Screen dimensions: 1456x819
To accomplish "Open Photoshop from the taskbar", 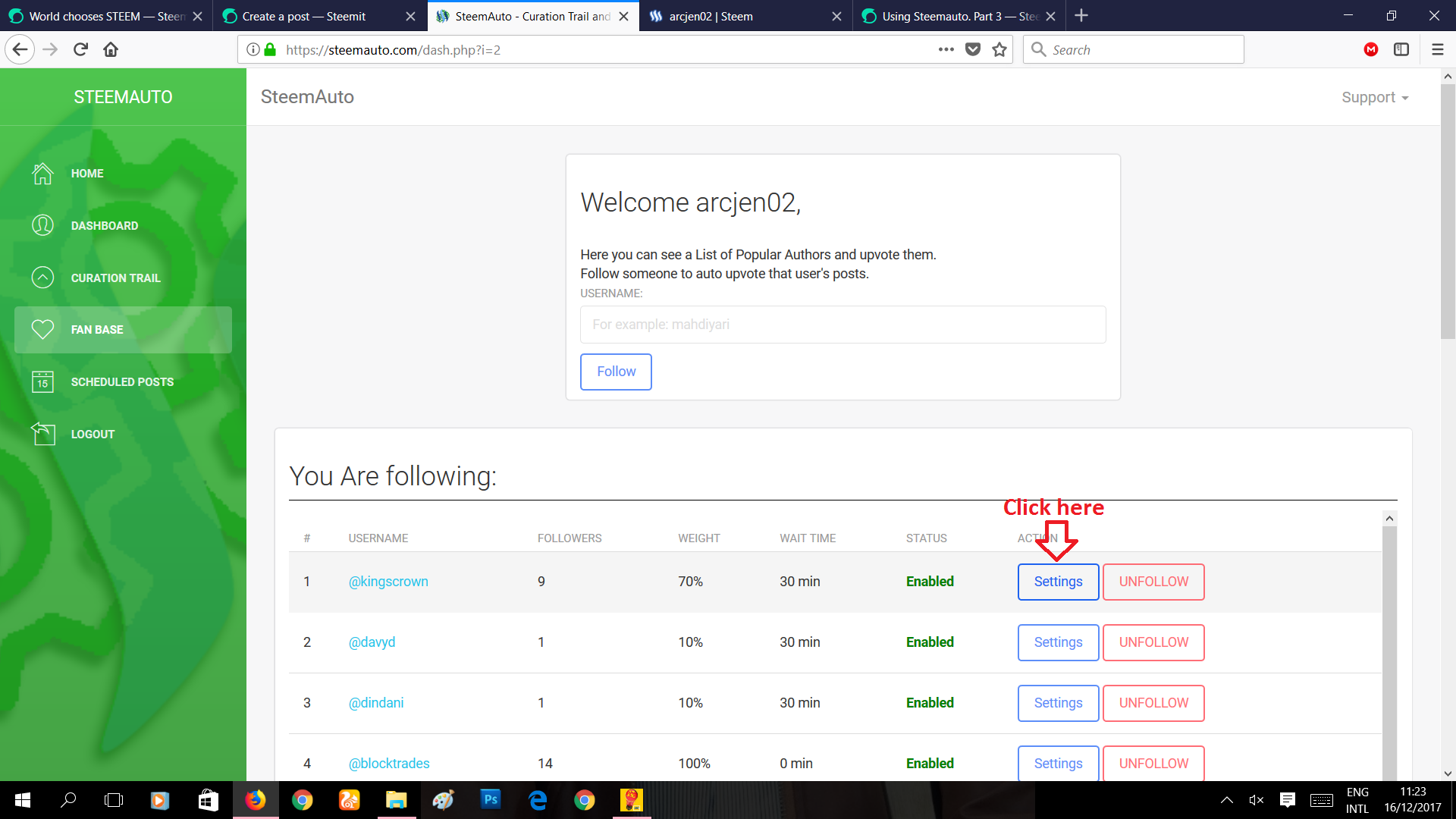I will pos(491,799).
